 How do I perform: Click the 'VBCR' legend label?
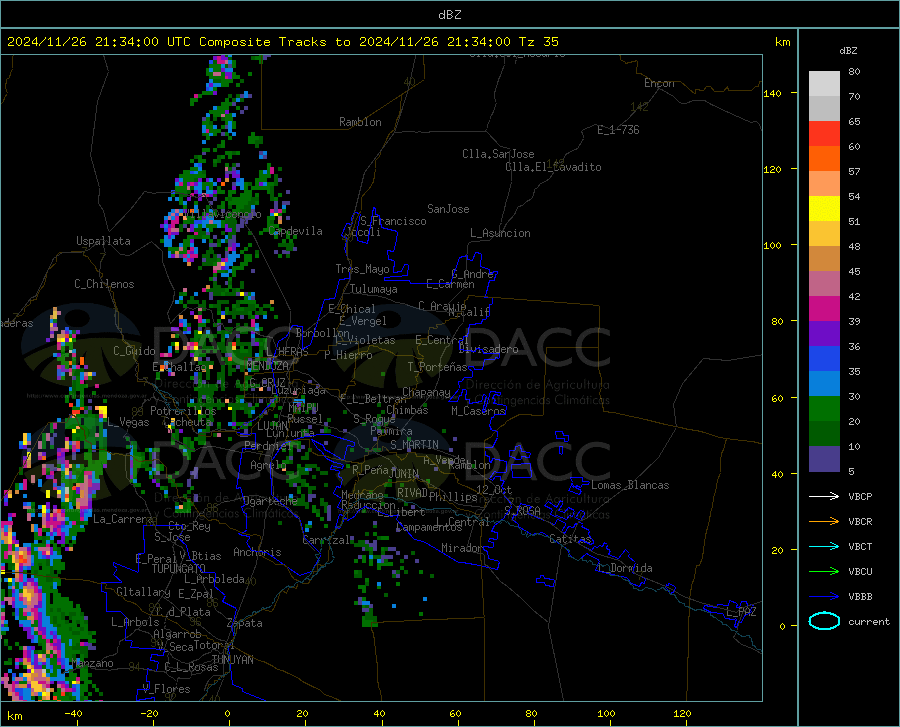pos(860,522)
